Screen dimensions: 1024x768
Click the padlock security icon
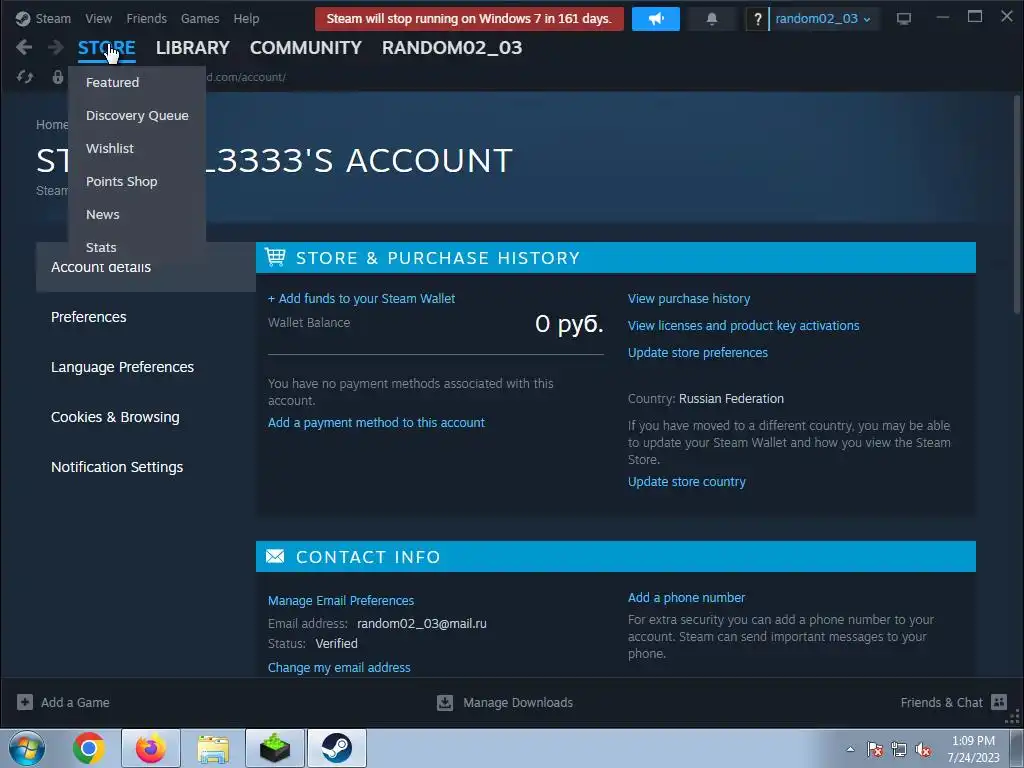coord(57,77)
